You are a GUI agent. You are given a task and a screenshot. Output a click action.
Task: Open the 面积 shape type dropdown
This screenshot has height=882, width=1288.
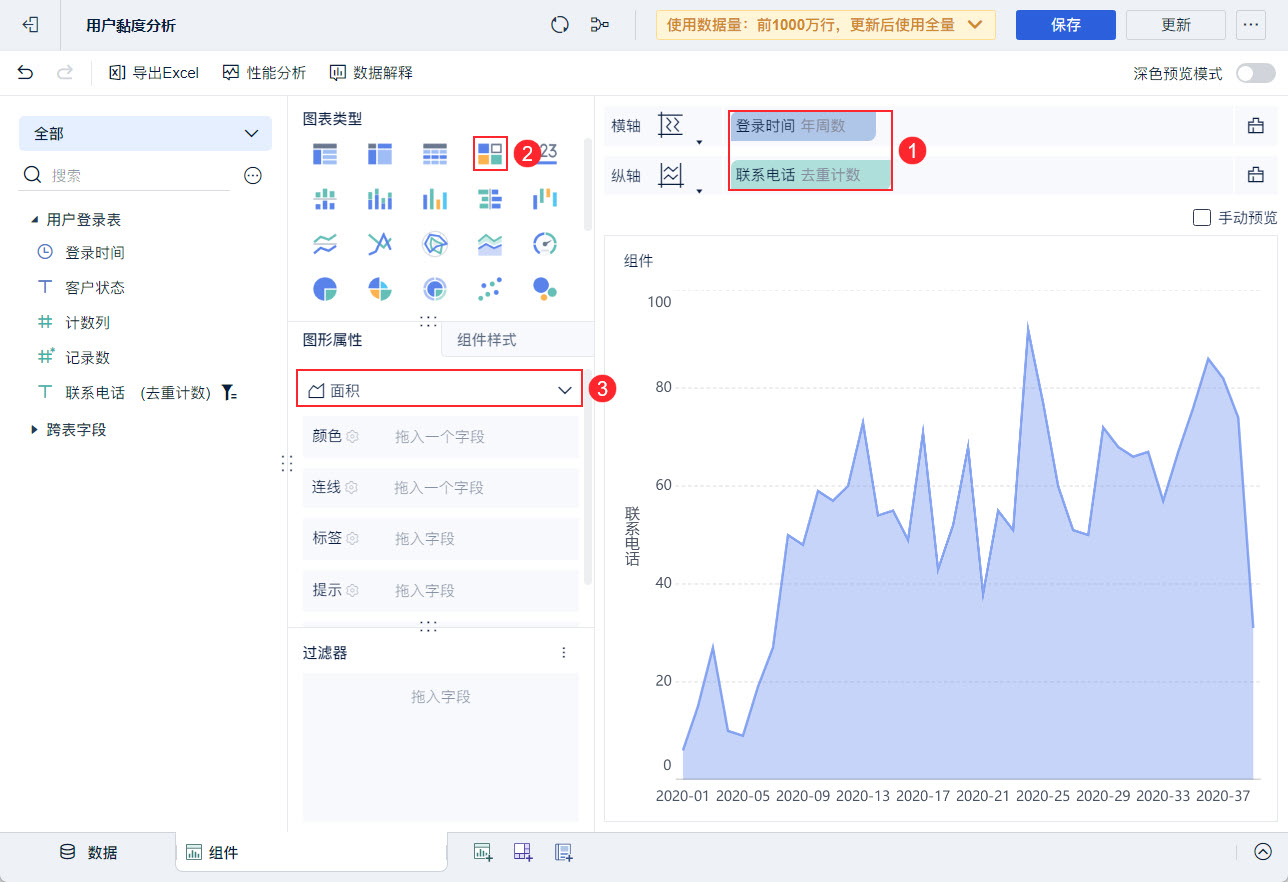point(439,391)
